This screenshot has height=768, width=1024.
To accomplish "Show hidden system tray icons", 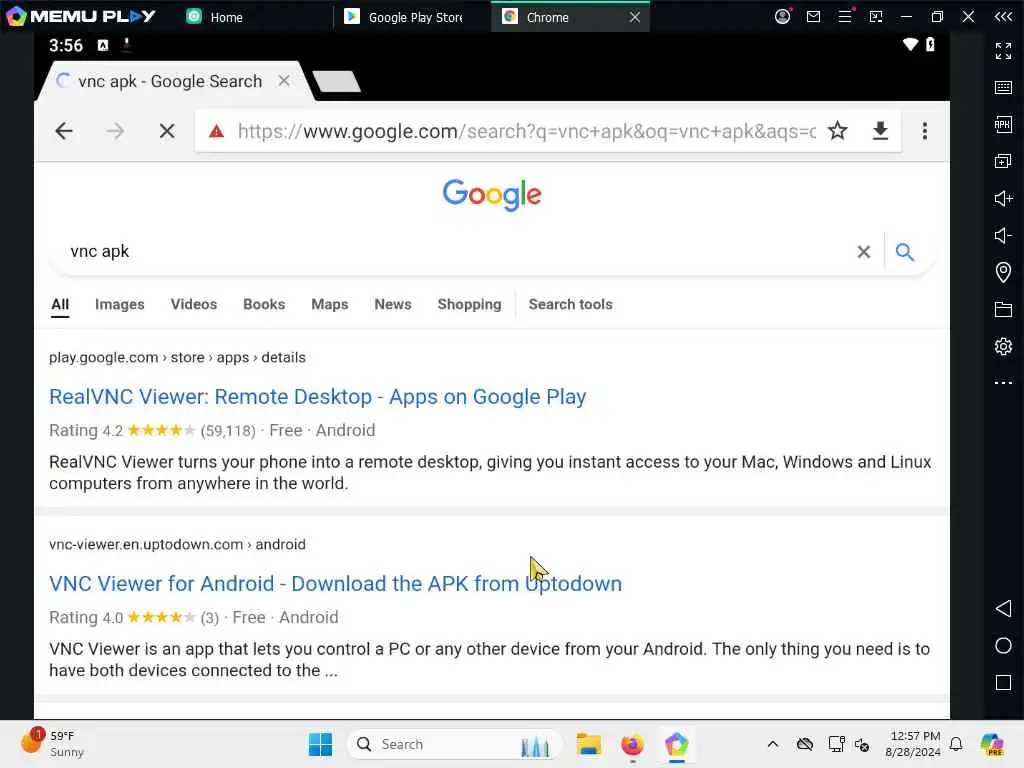I will point(773,744).
